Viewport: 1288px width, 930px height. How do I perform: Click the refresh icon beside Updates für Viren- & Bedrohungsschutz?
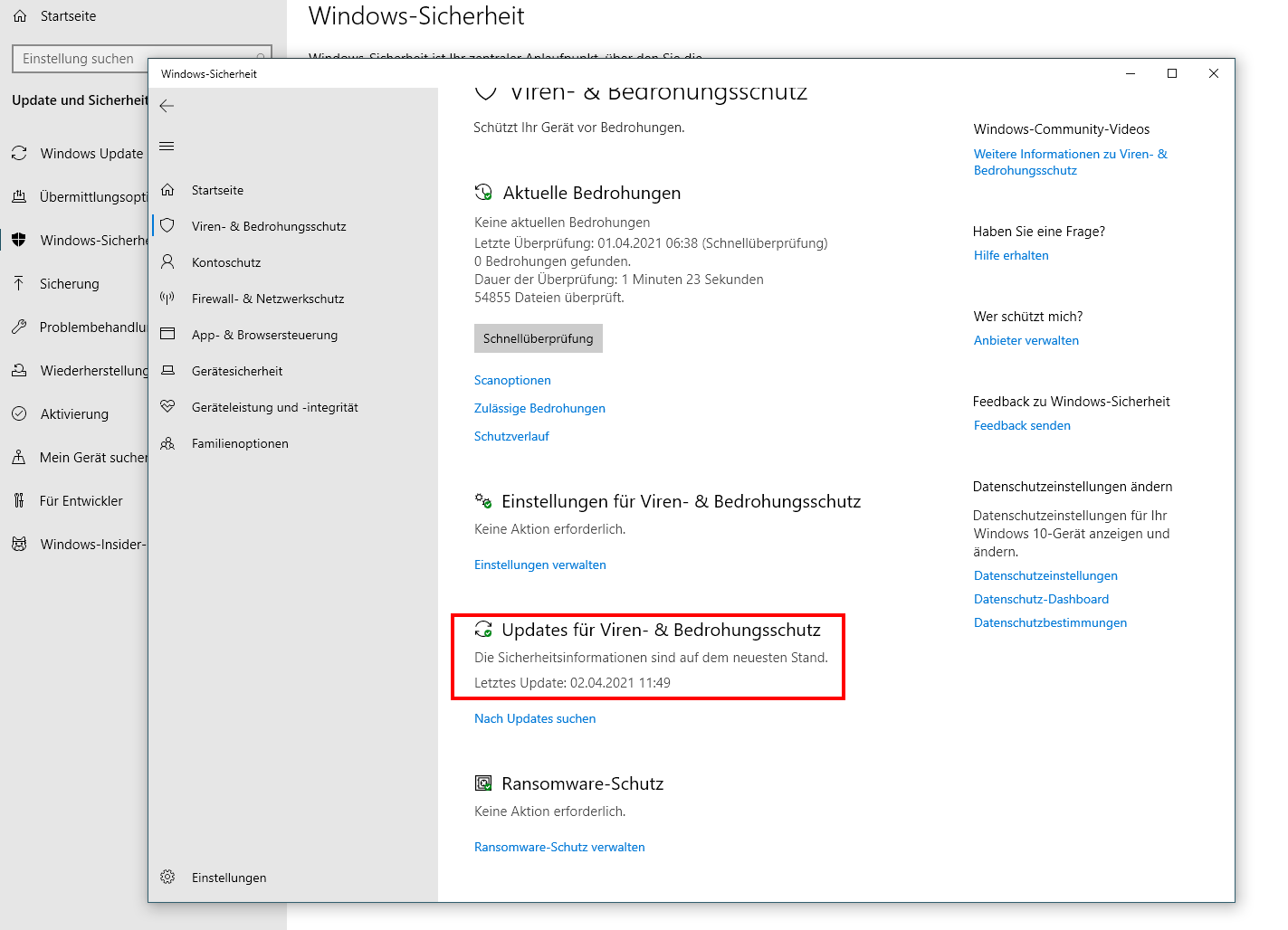483,630
